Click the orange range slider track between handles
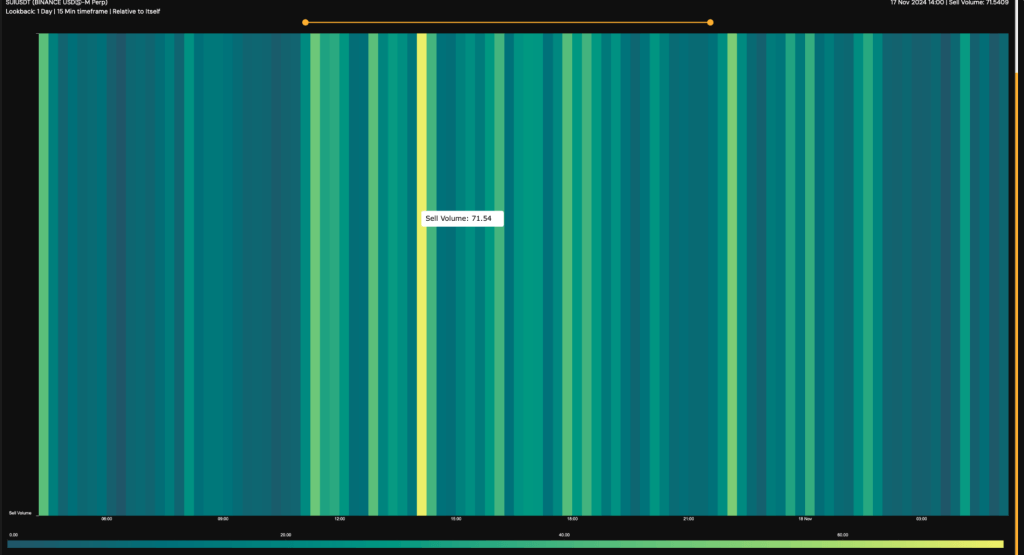 (507, 22)
